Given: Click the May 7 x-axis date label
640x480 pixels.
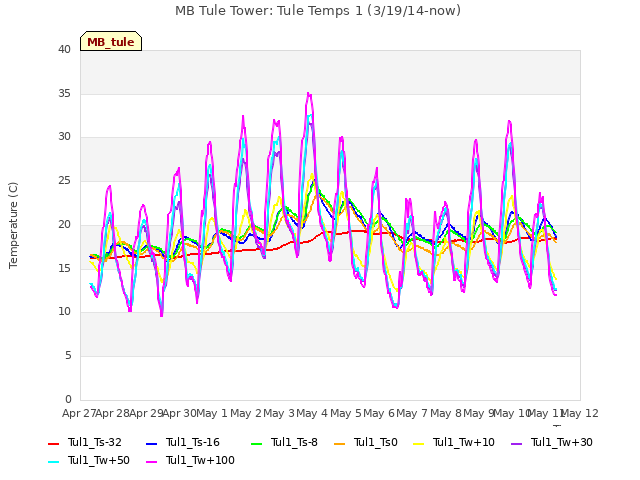Looking at the screenshot, I should click(x=412, y=413).
